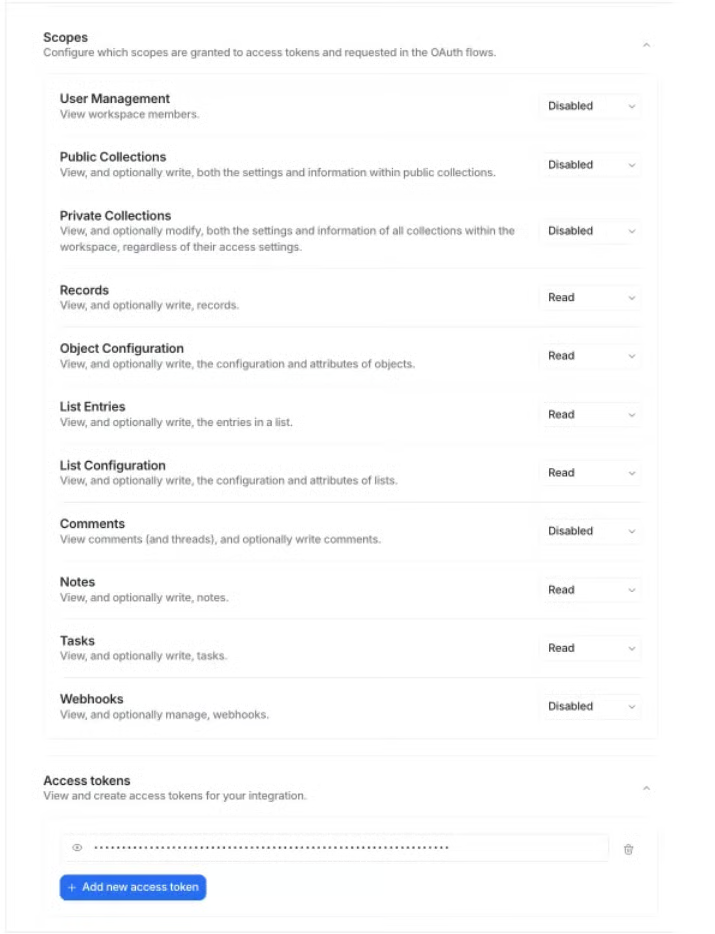715x934 pixels.
Task: Open the Object Configuration scope dropdown
Action: 591,356
